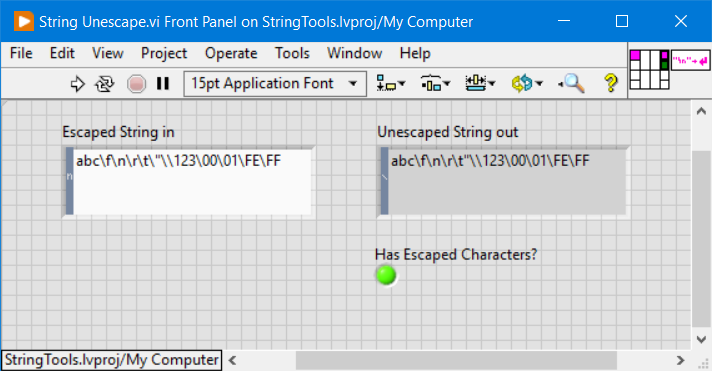Screen dimensions: 712x371
Task: Click the horizontal scrollbar left arrow
Action: pos(232,361)
